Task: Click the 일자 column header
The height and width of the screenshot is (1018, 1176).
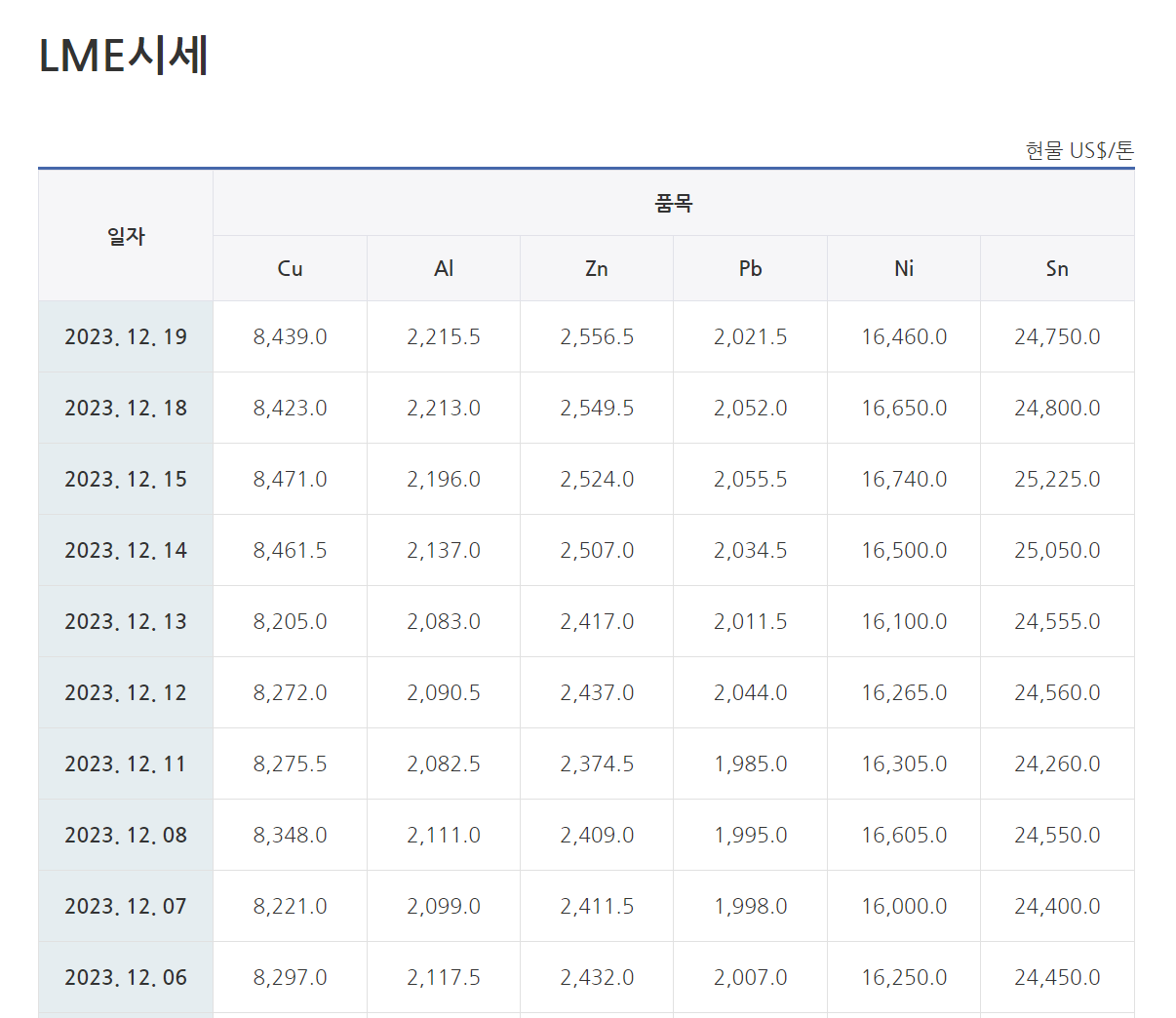Action: click(126, 236)
